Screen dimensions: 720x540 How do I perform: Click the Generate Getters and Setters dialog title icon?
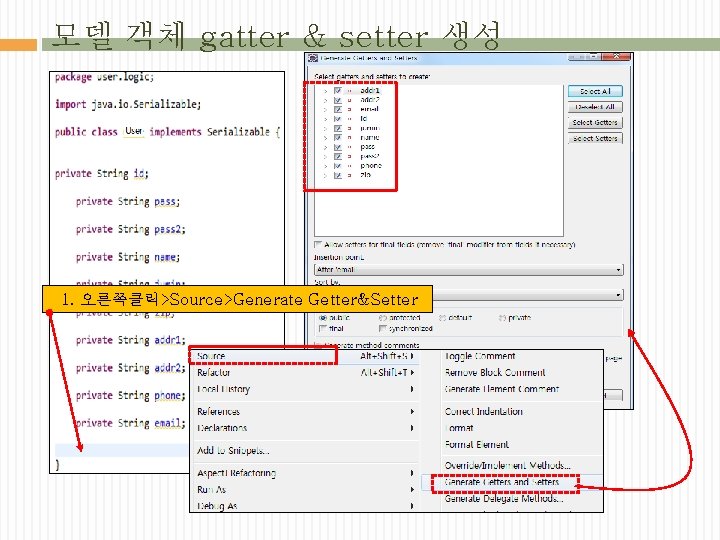[313, 58]
